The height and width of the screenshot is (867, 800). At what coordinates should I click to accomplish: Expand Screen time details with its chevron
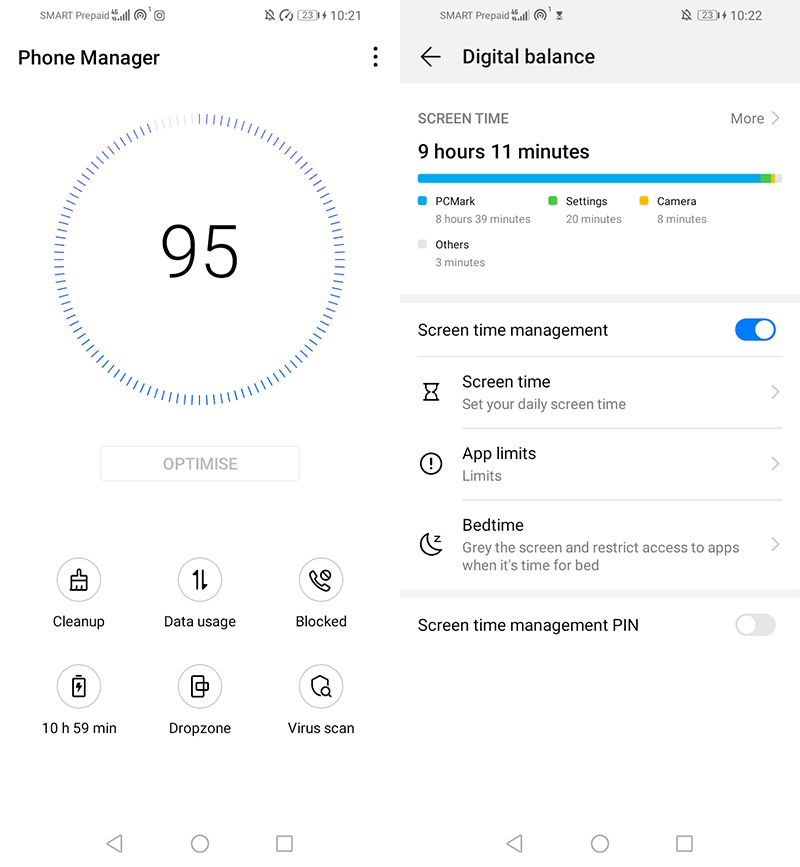(x=777, y=392)
